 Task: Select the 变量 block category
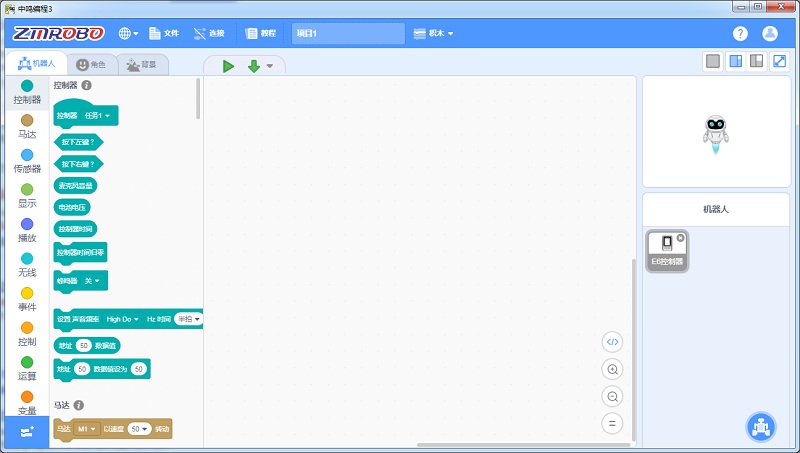27,403
